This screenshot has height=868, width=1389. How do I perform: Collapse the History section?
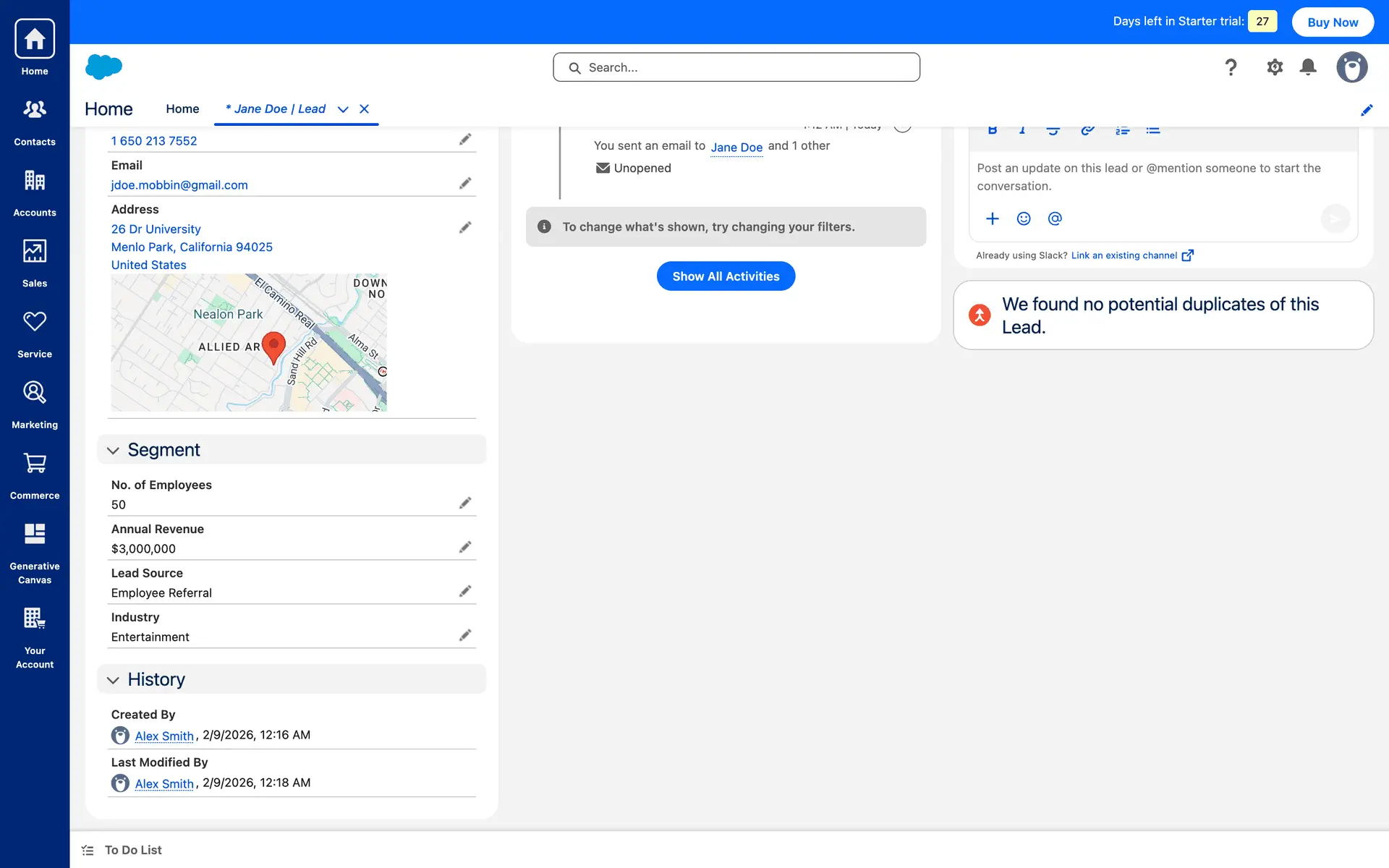(113, 680)
